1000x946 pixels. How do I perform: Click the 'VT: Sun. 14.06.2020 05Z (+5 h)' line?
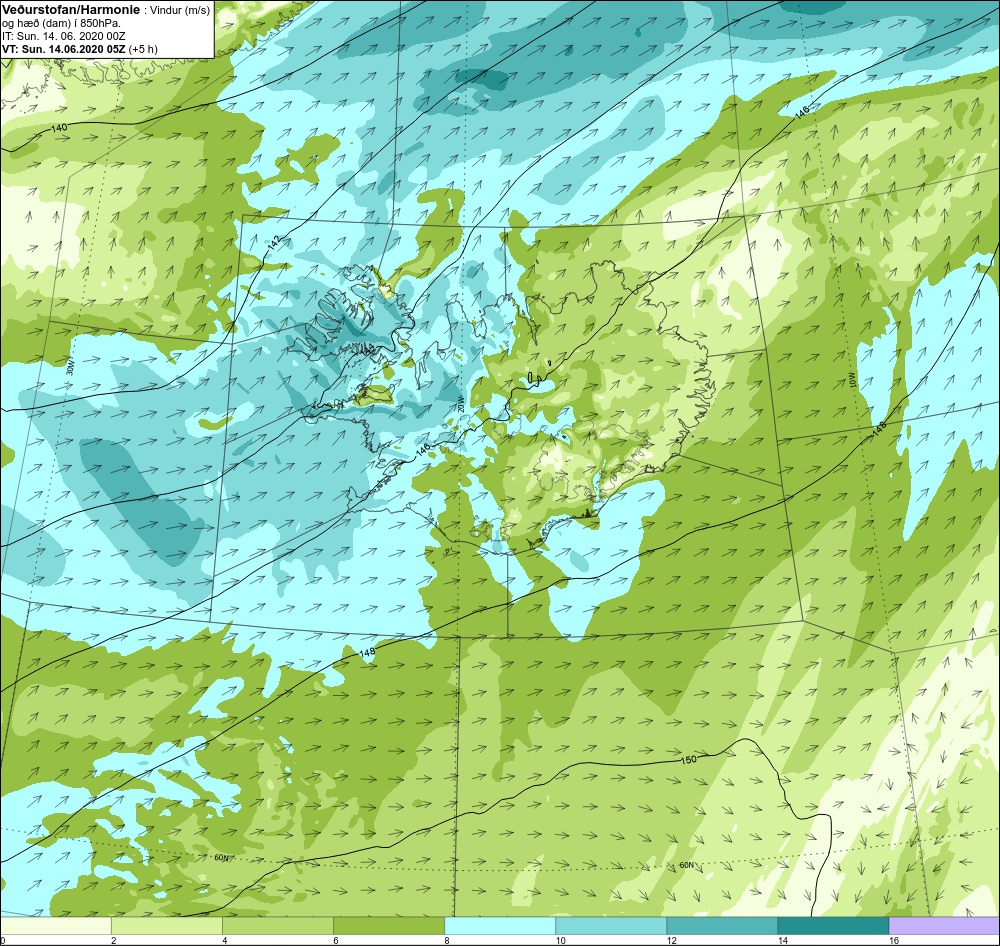pyautogui.click(x=80, y=48)
